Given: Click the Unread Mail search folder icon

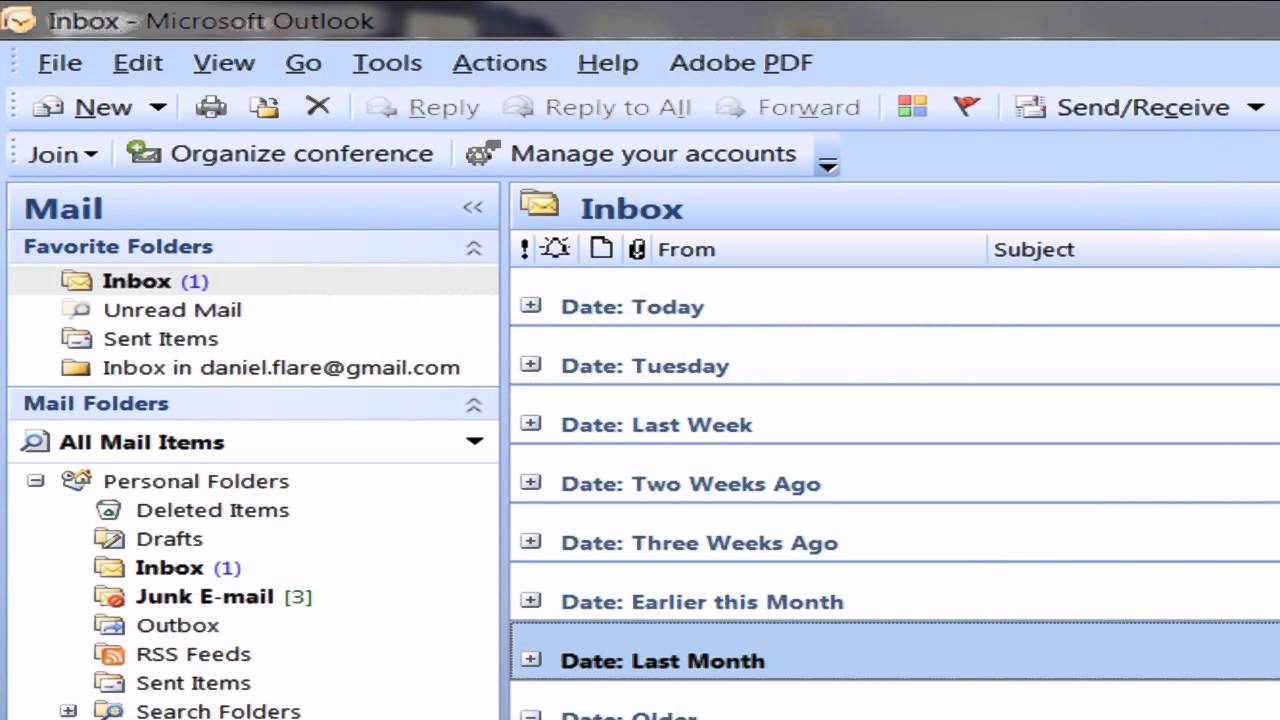Looking at the screenshot, I should 75,310.
